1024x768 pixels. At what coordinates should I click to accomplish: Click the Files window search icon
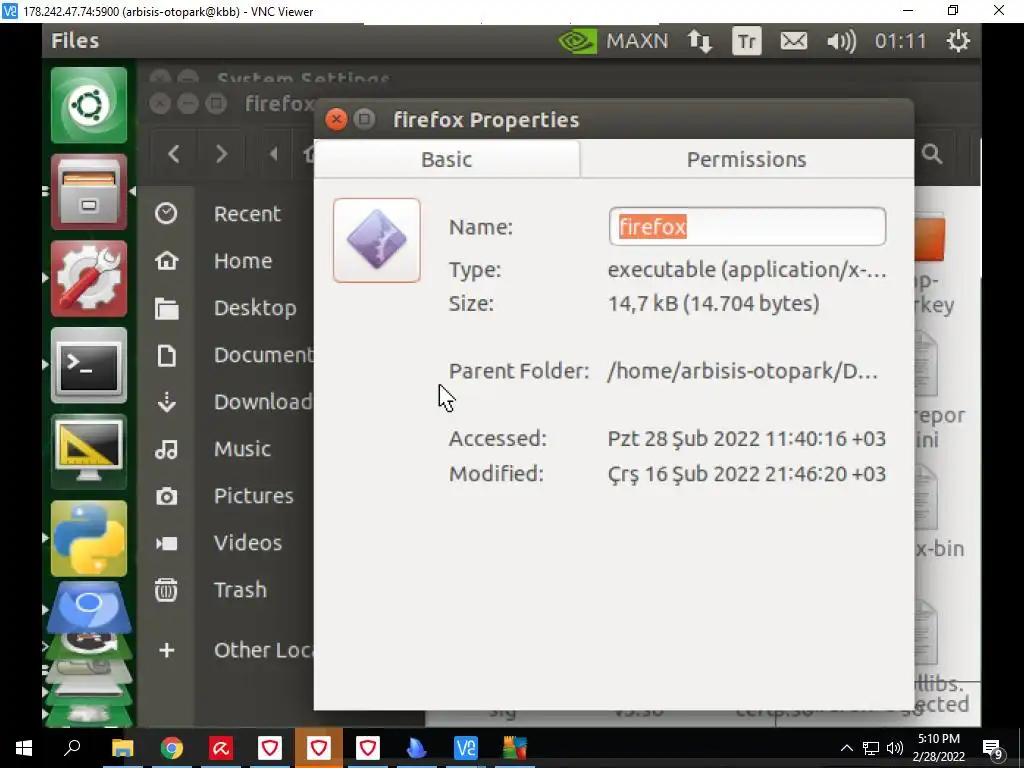(x=932, y=154)
